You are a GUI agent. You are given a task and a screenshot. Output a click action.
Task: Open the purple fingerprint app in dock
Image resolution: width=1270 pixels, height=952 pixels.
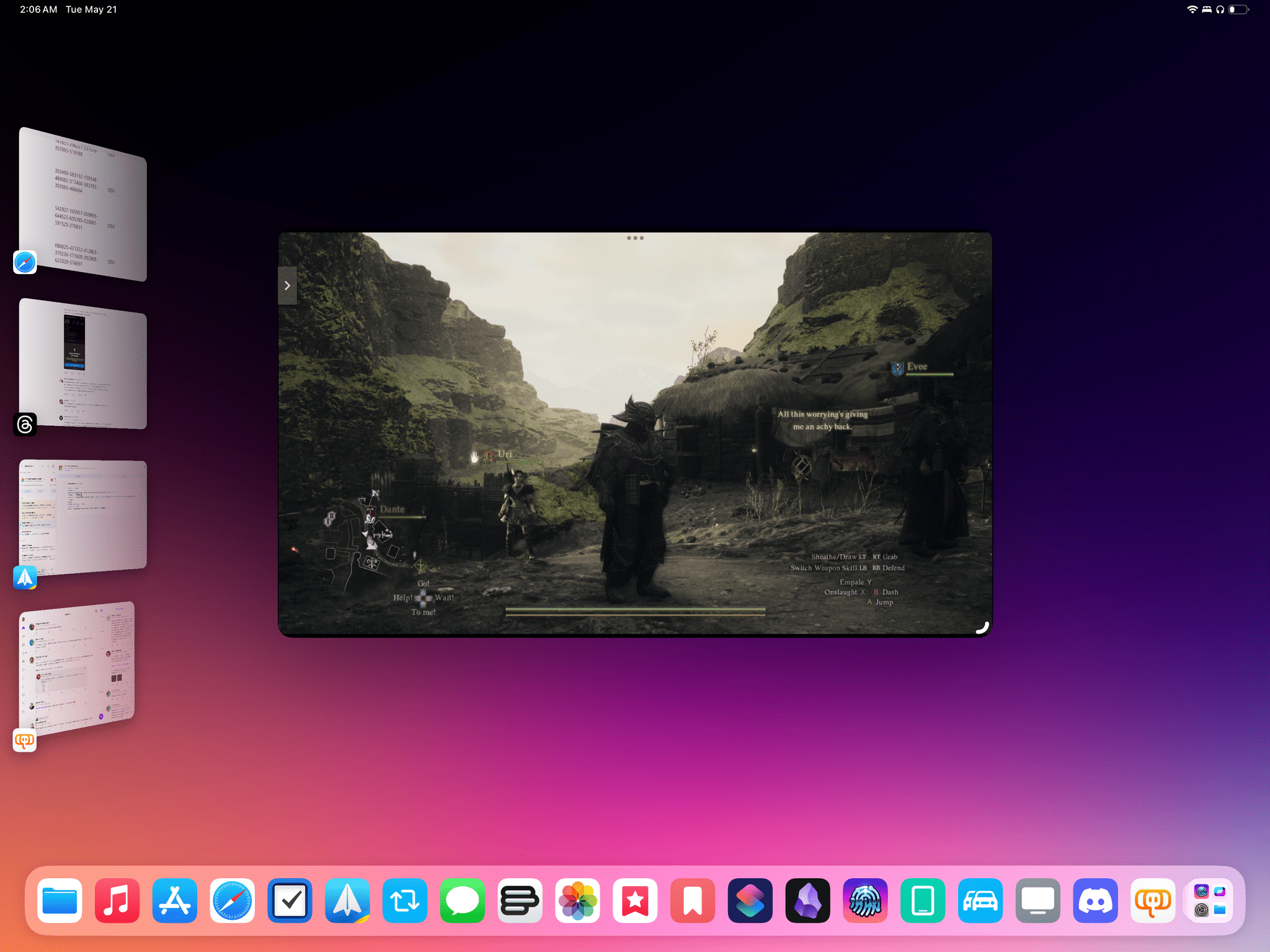(866, 901)
